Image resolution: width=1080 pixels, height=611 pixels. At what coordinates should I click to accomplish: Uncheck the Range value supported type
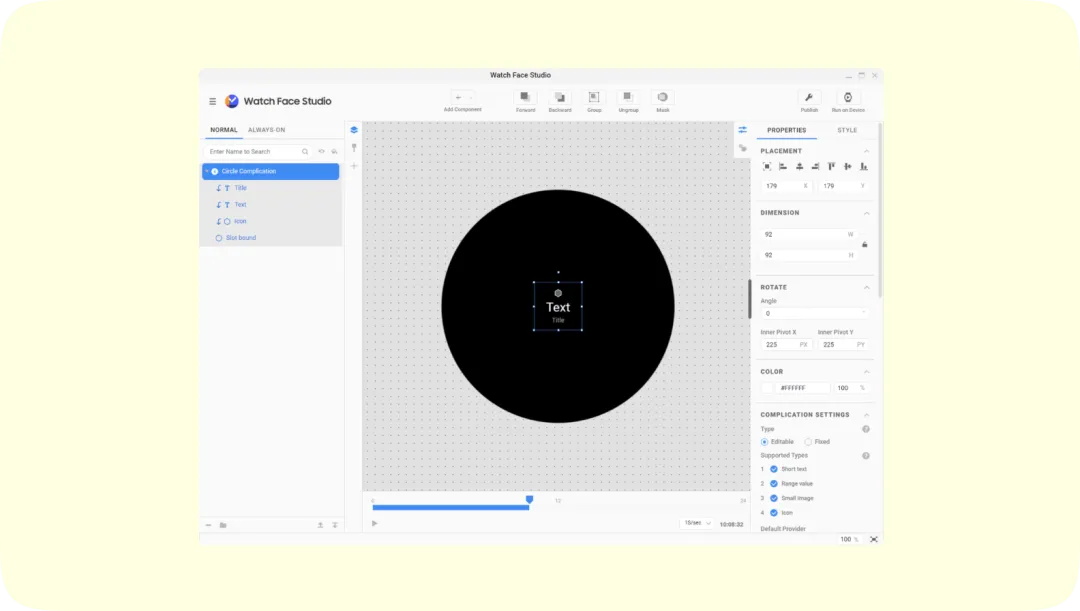(773, 484)
